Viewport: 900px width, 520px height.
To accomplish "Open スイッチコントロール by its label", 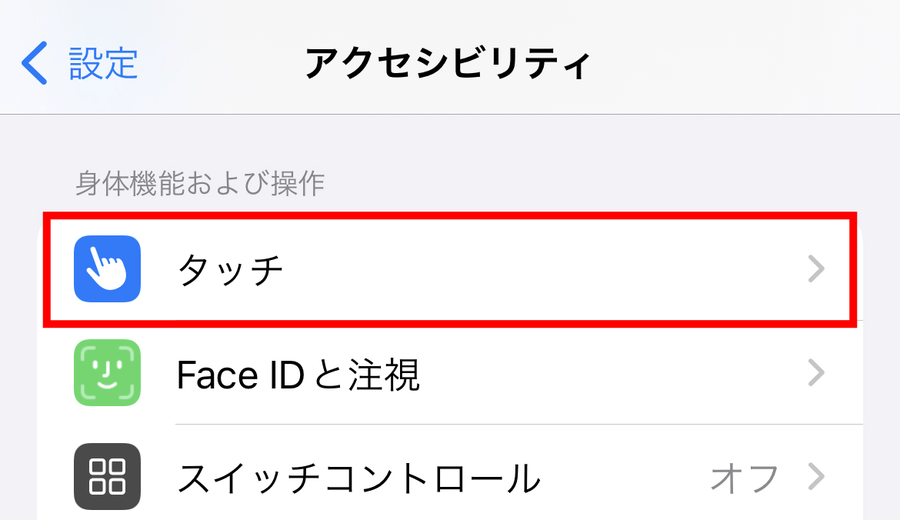I will point(358,478).
